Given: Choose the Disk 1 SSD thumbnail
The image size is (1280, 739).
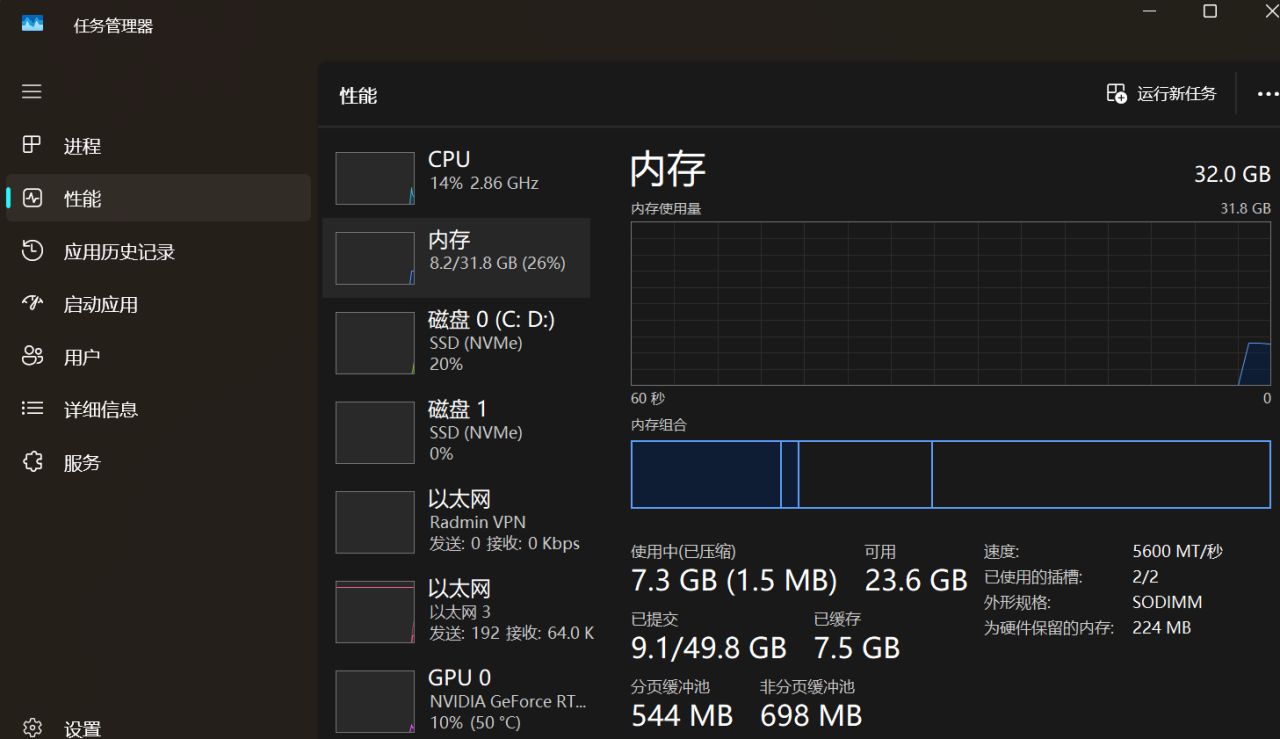Looking at the screenshot, I should point(375,432).
